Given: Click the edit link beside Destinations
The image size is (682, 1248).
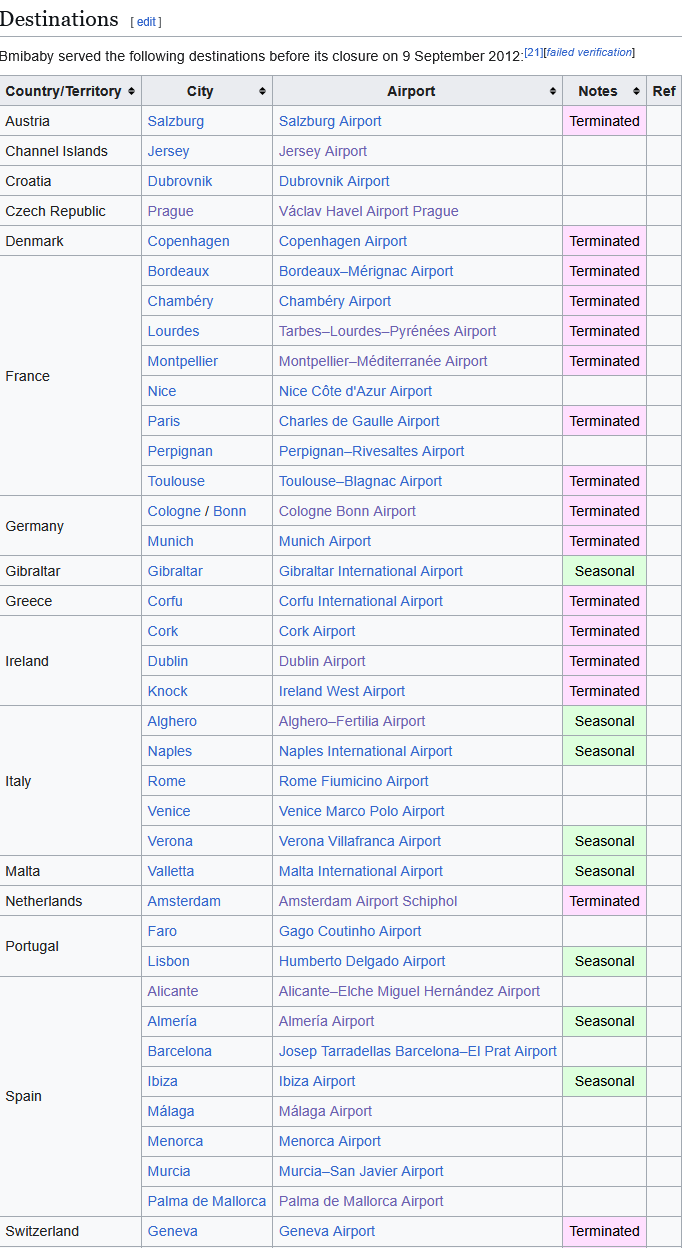Looking at the screenshot, I should click(146, 21).
